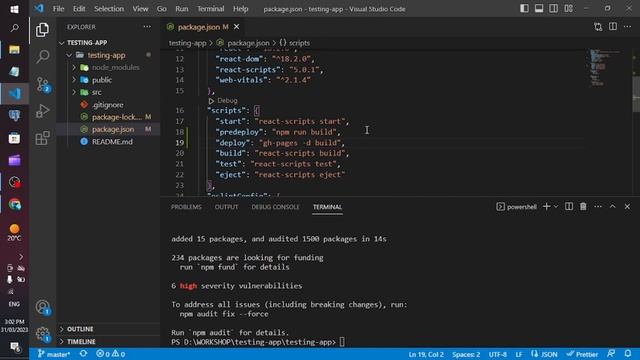Close the package.json editor tab
Image resolution: width=640 pixels, height=360 pixels.
pos(236,27)
